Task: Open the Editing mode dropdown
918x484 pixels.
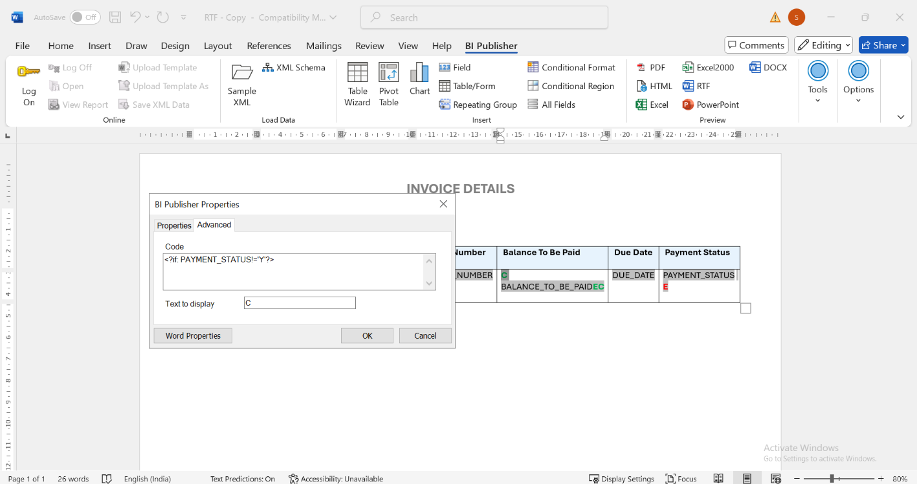Action: pyautogui.click(x=823, y=45)
